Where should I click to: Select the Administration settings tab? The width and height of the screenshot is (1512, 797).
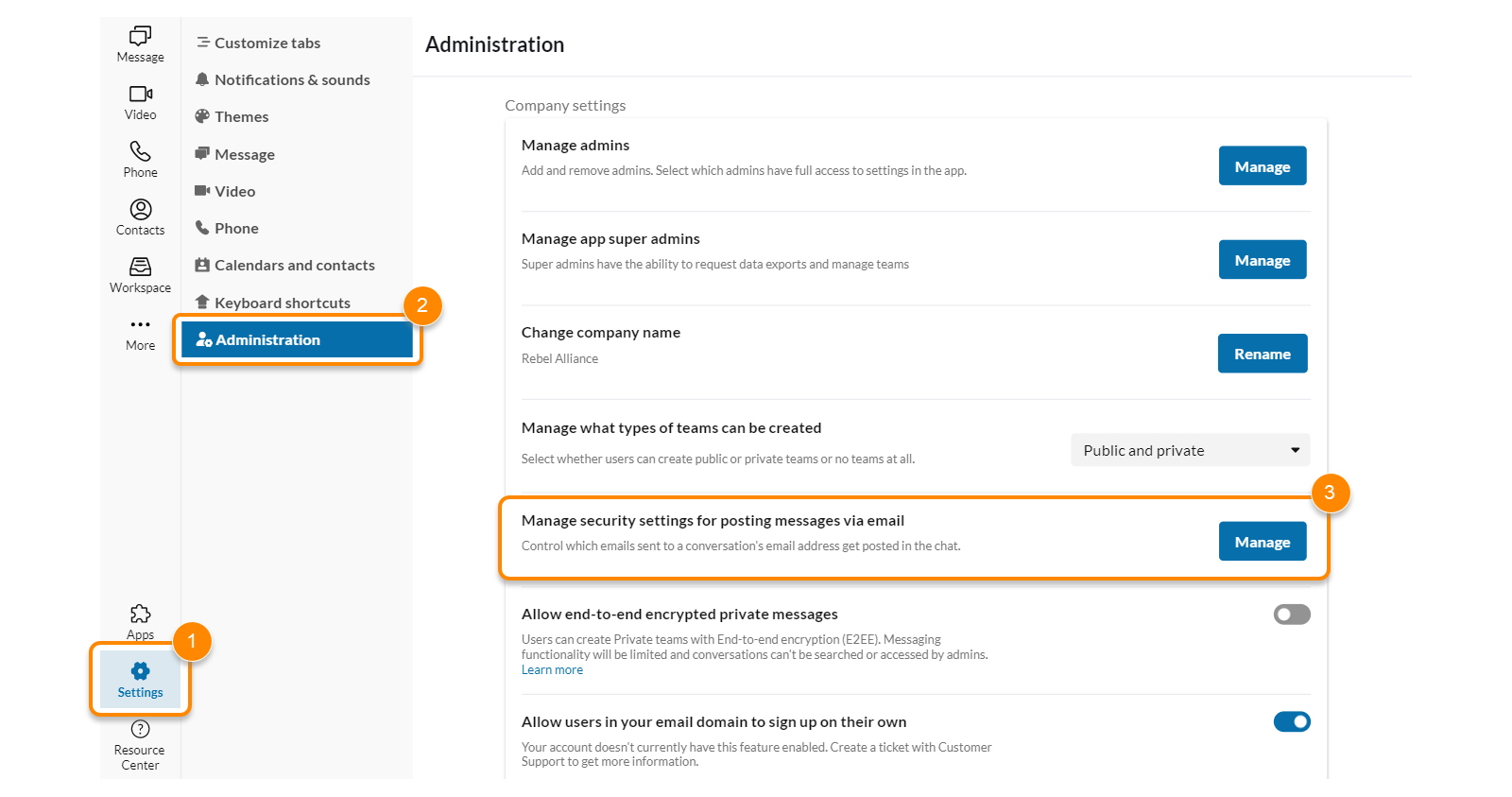[297, 339]
